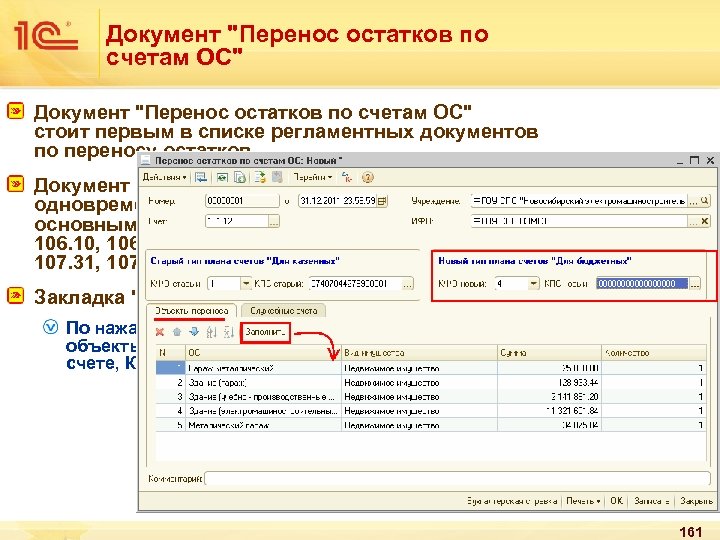Image resolution: width=720 pixels, height=540 pixels.
Task: Open help with the question mark icon
Action: [367, 177]
